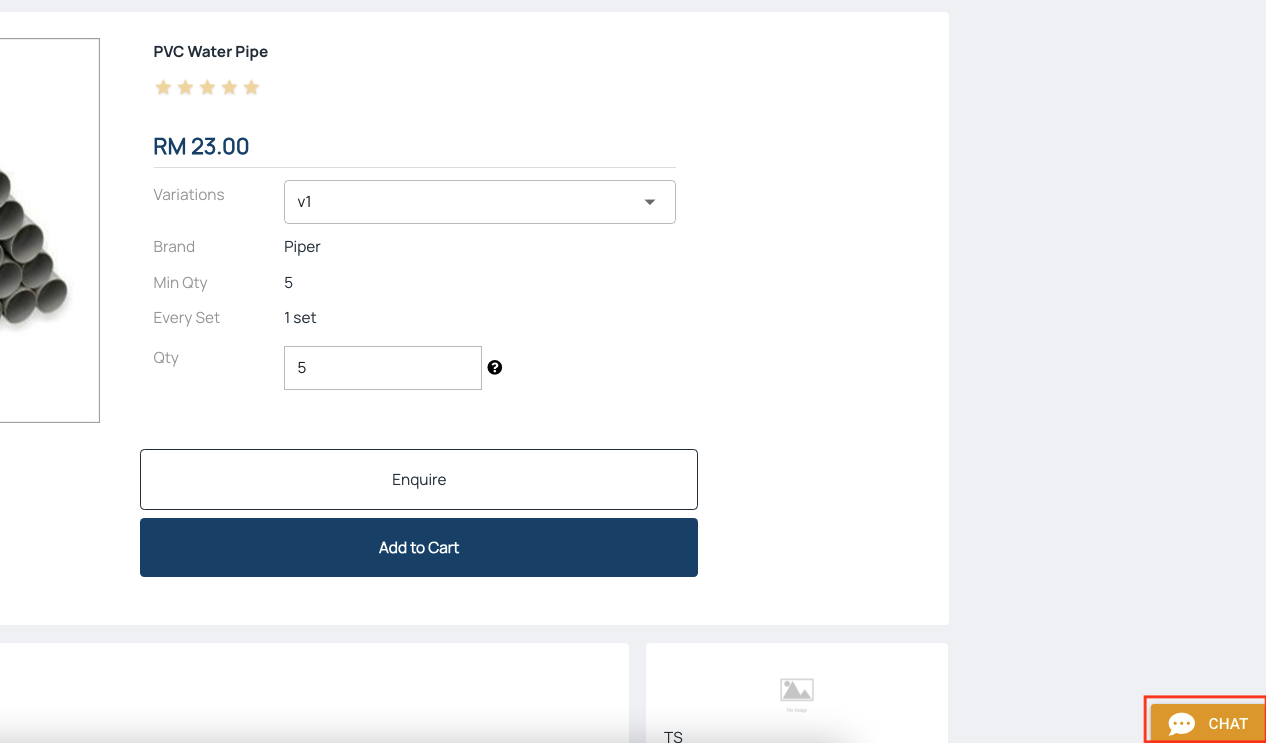
Task: Click the 1 set value text
Action: (300, 318)
